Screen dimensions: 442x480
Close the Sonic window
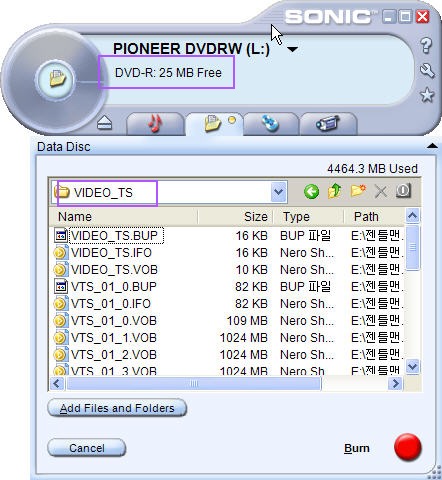click(423, 16)
